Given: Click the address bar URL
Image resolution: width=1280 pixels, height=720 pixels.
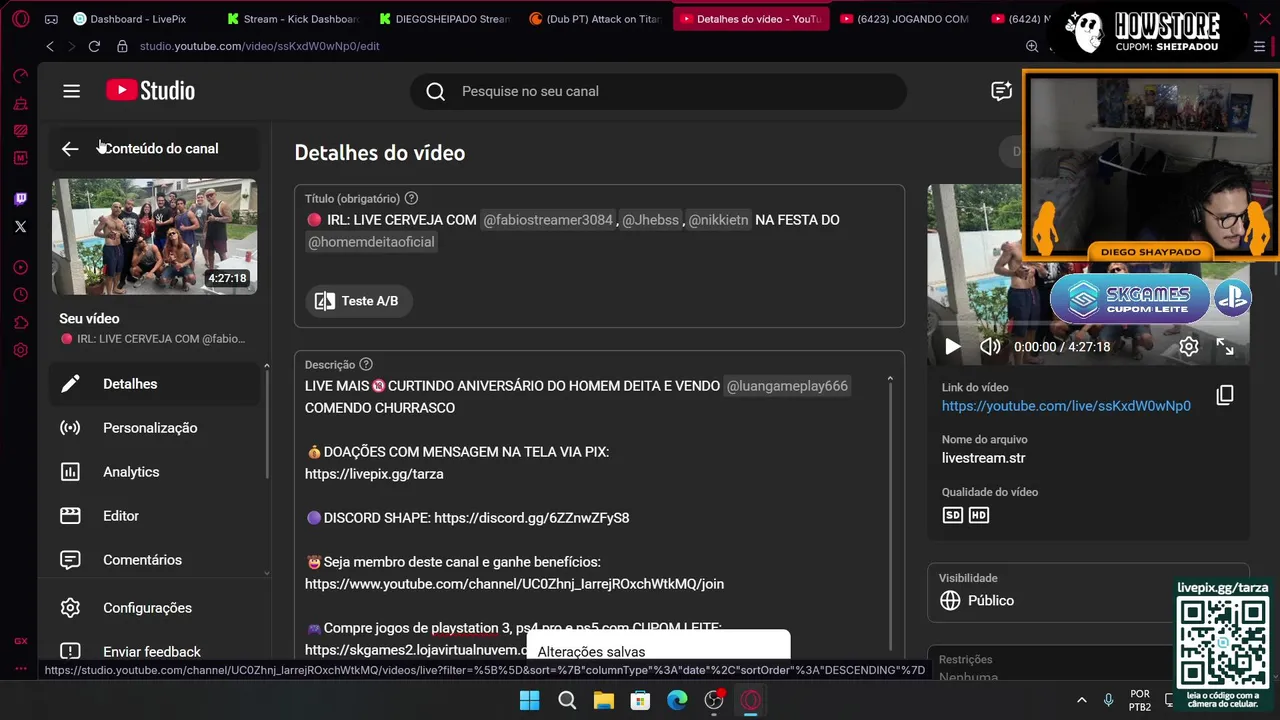Looking at the screenshot, I should coord(259,46).
